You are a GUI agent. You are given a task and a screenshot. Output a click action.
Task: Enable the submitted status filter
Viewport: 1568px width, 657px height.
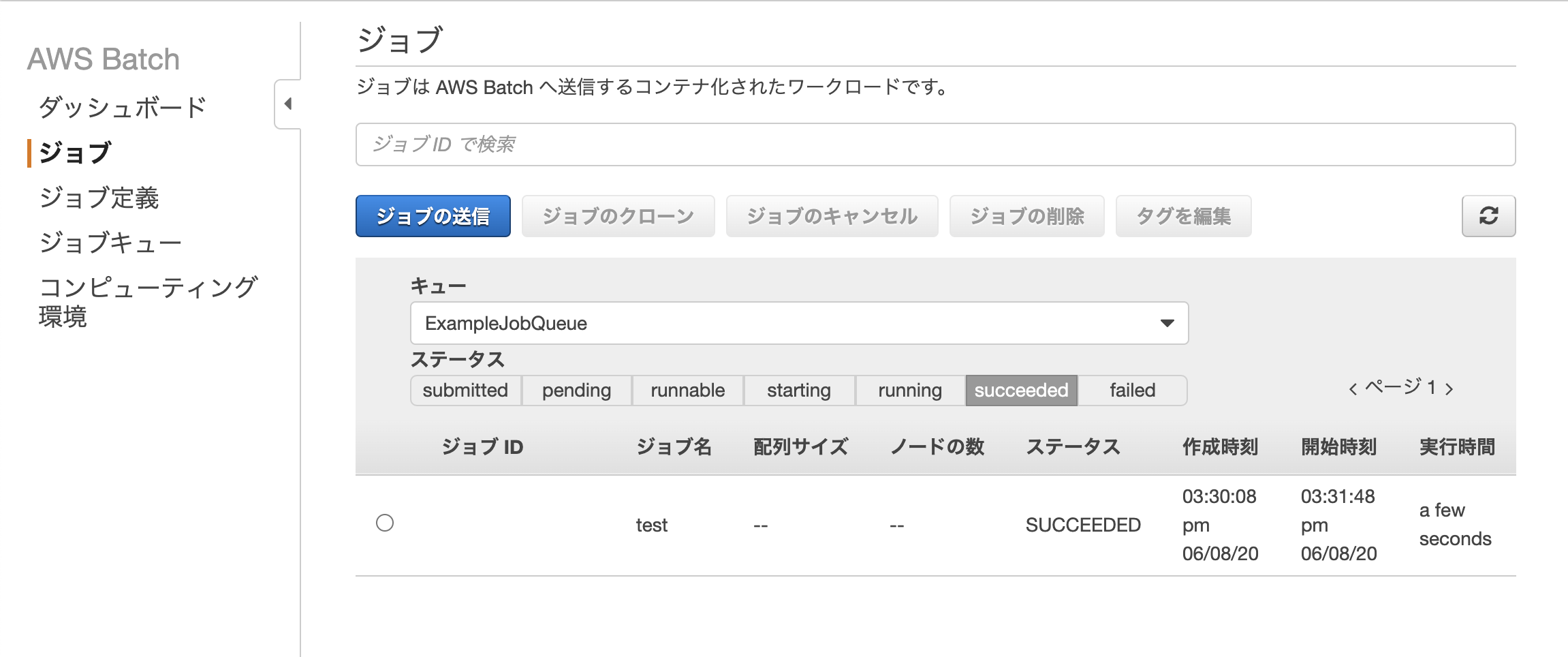click(465, 390)
